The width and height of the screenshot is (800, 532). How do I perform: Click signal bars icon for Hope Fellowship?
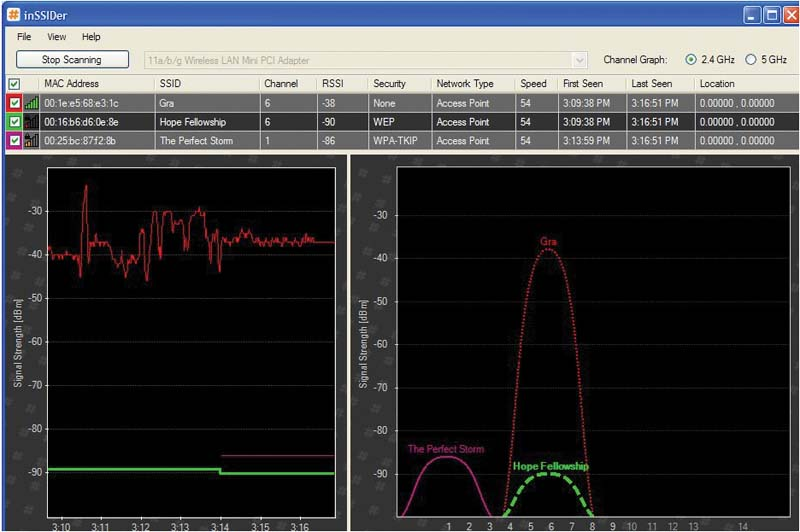point(32,121)
